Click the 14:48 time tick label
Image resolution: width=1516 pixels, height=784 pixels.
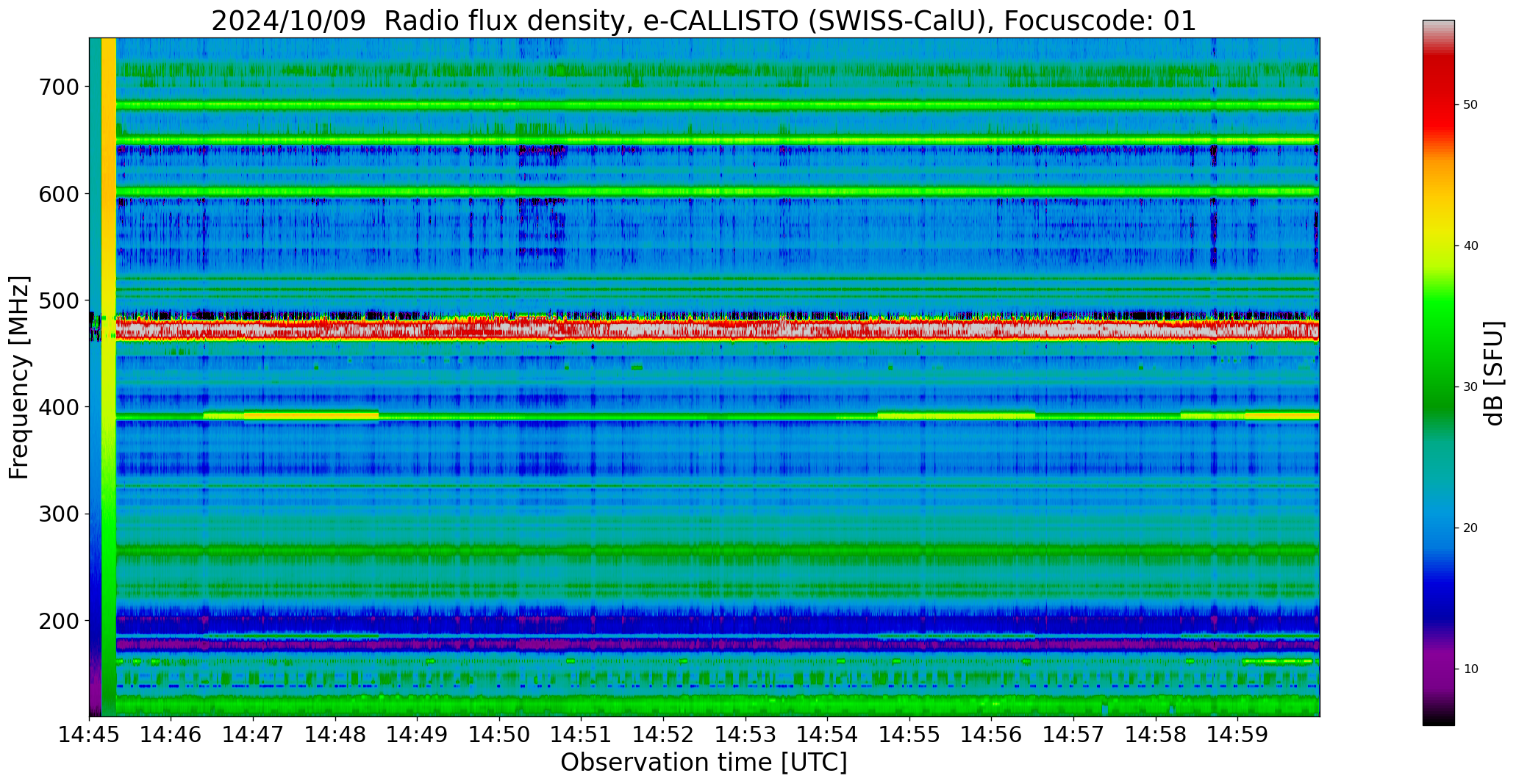coord(336,734)
